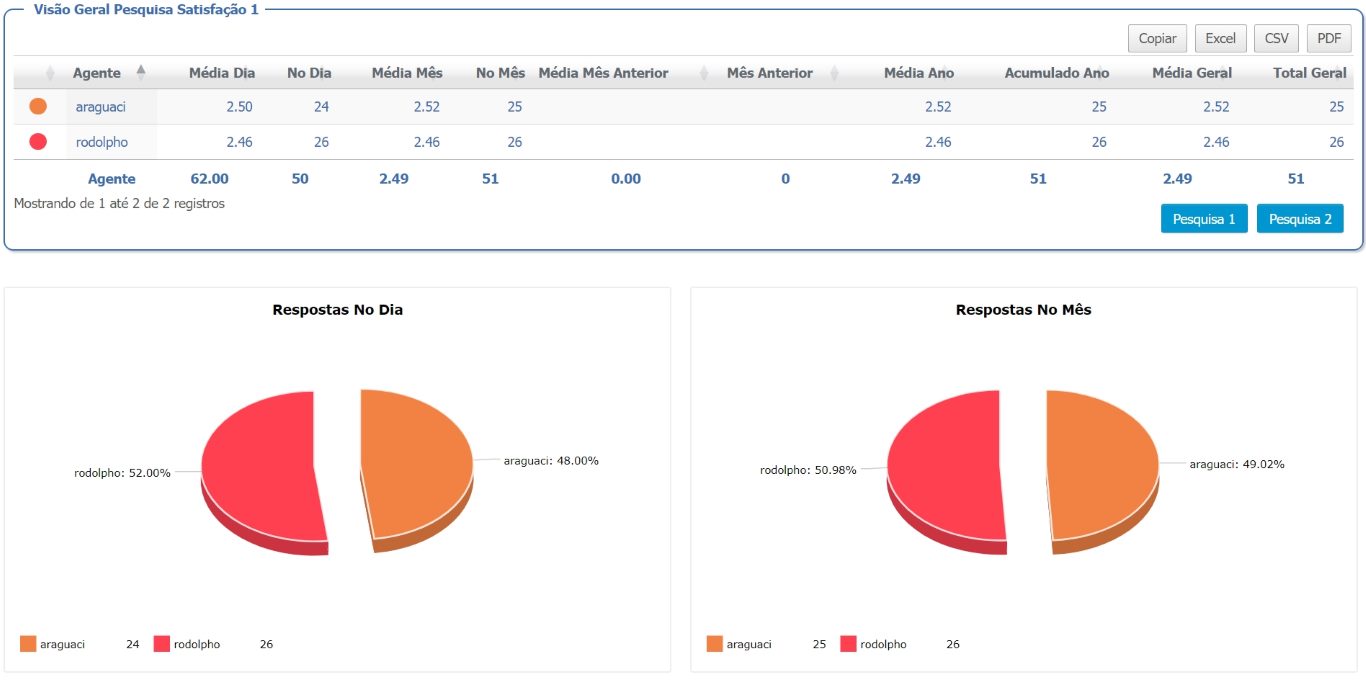Switch to Pesquisa 1
Image resolution: width=1366 pixels, height=680 pixels.
pyautogui.click(x=1204, y=219)
